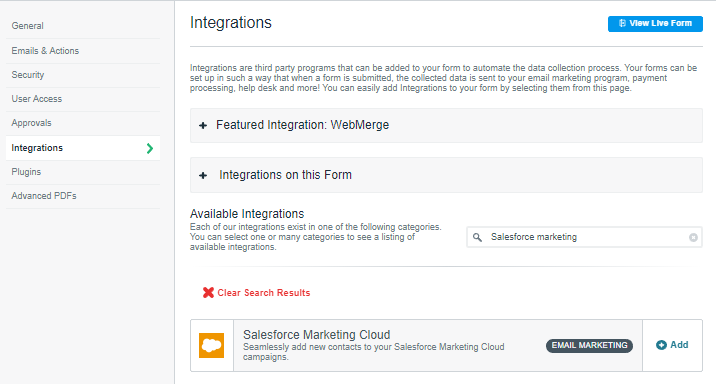
Task: Click the integrations search input field
Action: tap(584, 237)
